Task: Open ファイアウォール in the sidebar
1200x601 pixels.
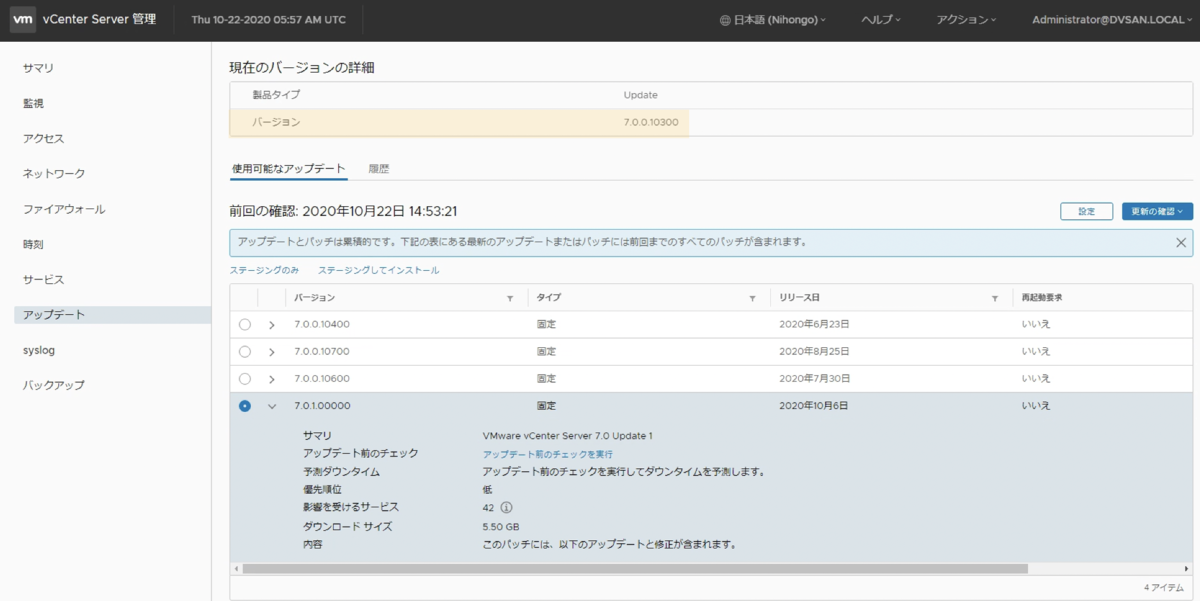Action: (x=64, y=209)
